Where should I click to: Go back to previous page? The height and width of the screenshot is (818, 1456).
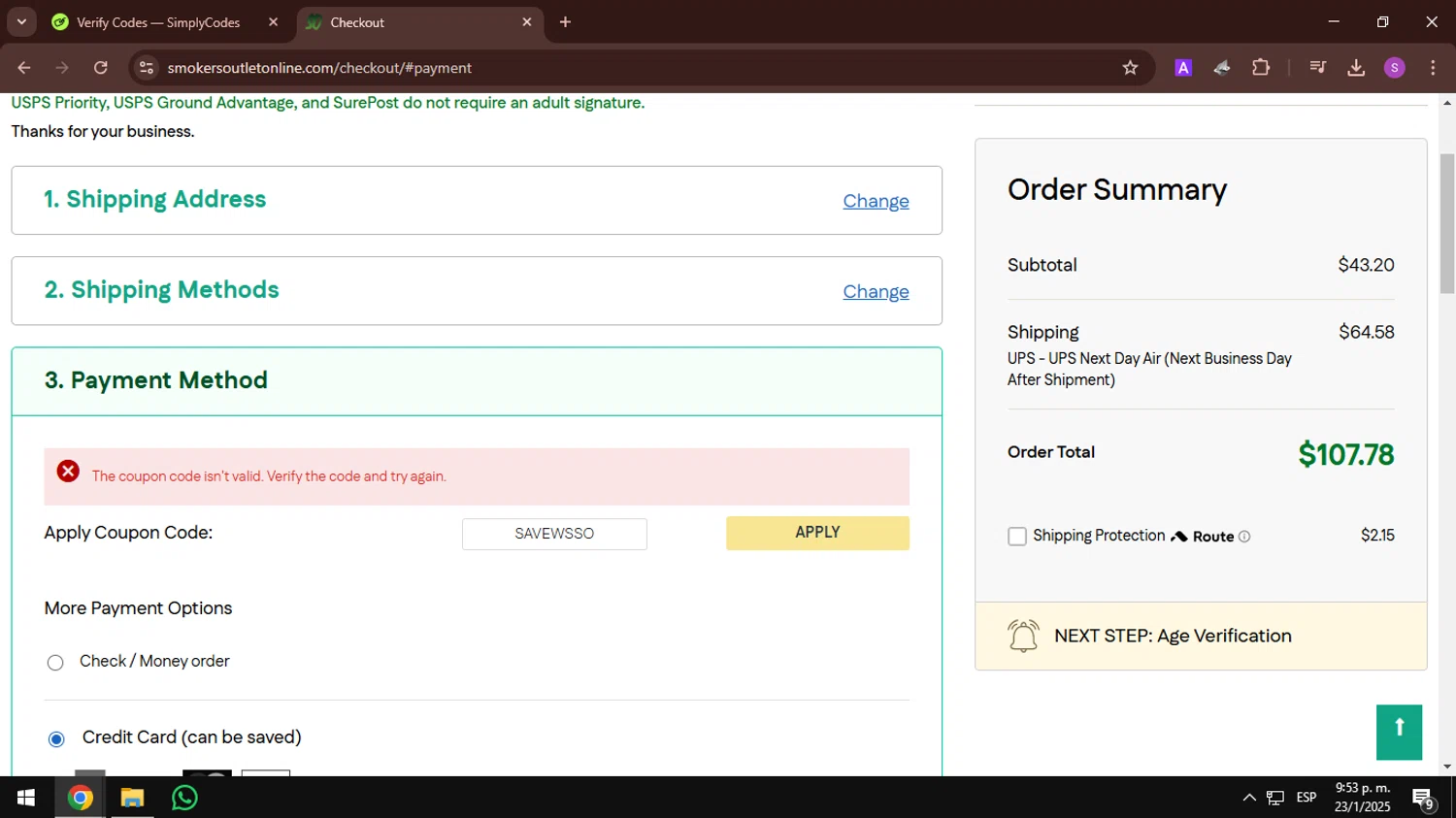coord(24,68)
